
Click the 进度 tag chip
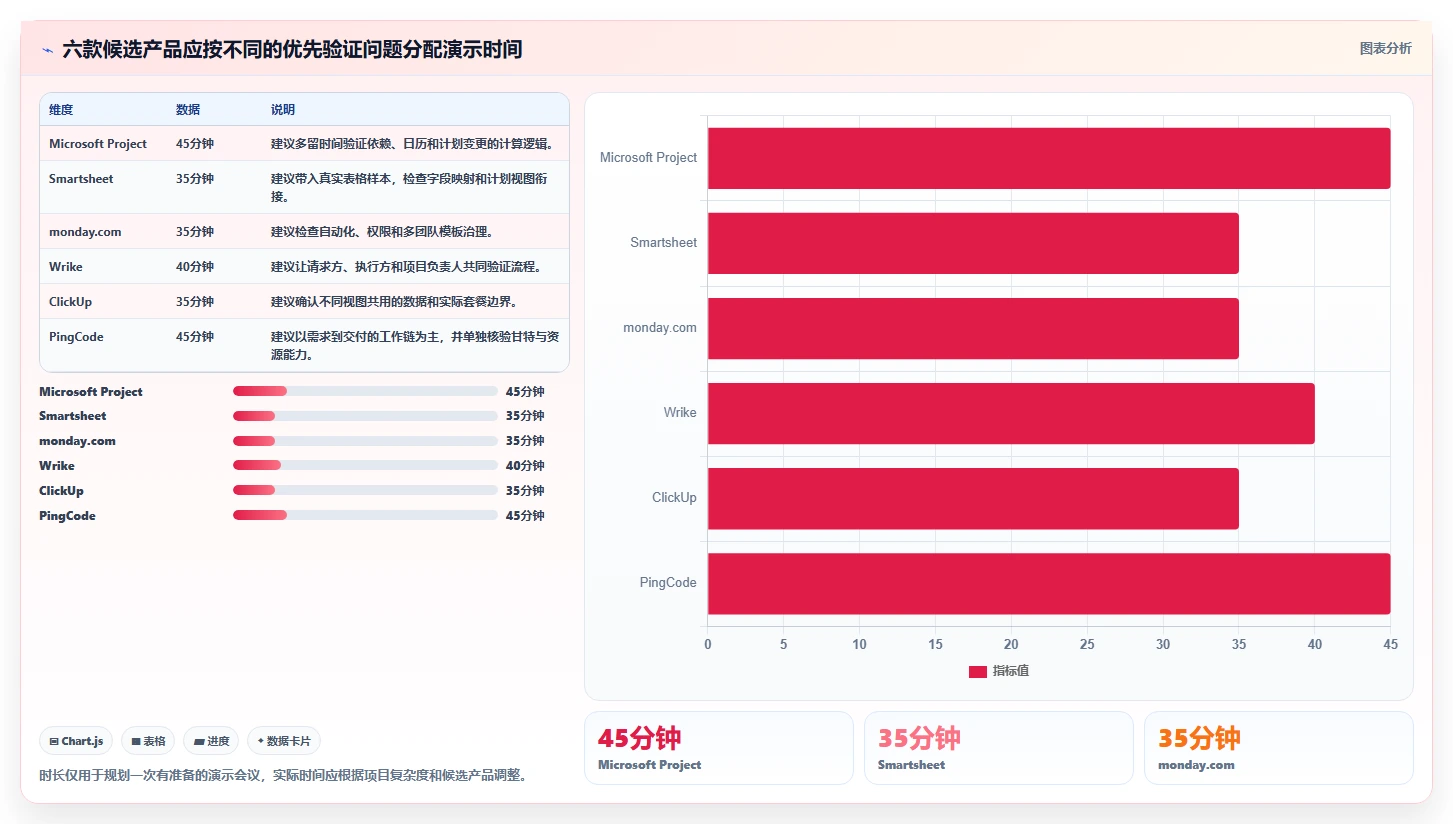(211, 741)
